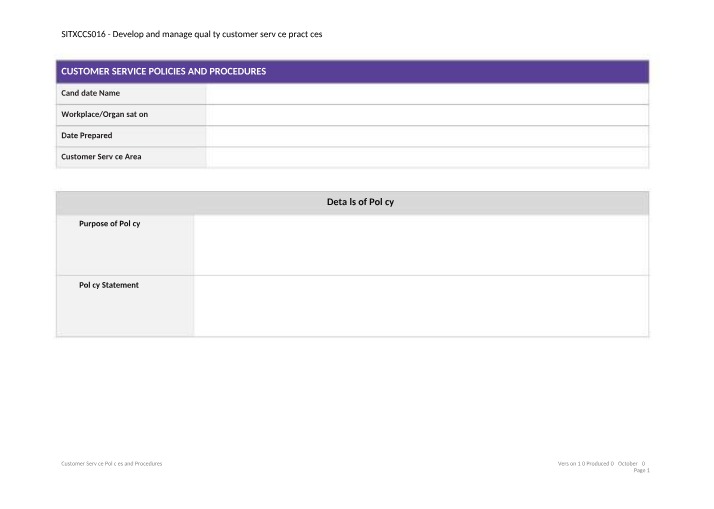Click the Candidate Name input cell

(x=427, y=94)
